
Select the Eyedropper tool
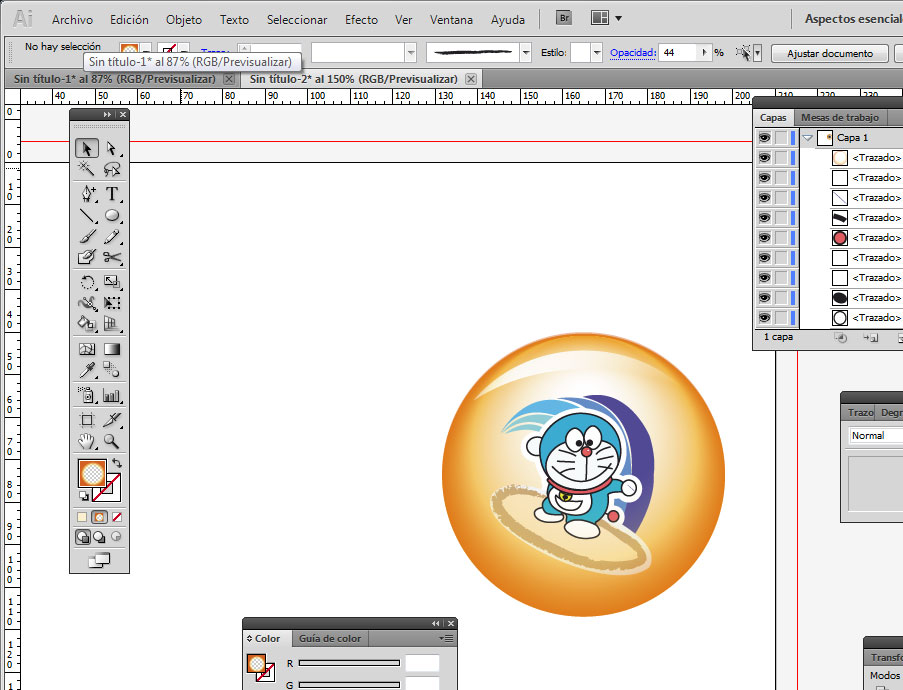[x=87, y=370]
